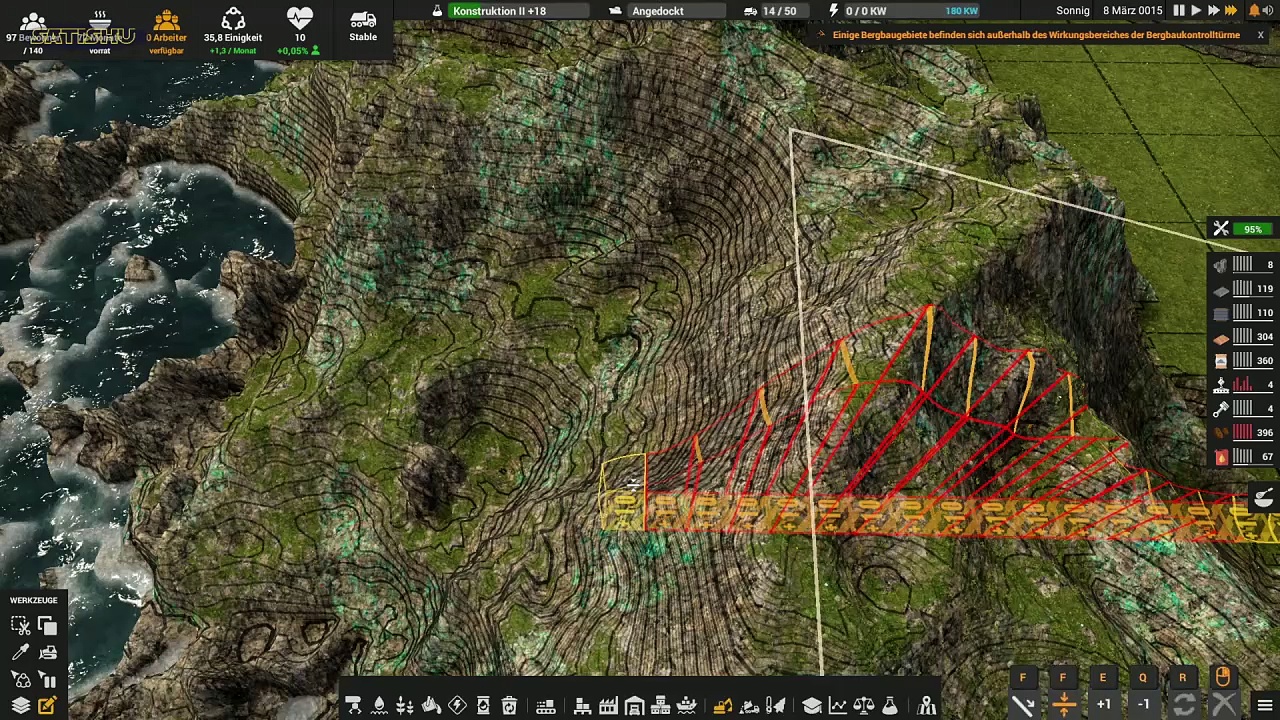Open the statistics line chart icon
Viewport: 1280px width, 720px height.
[x=838, y=706]
